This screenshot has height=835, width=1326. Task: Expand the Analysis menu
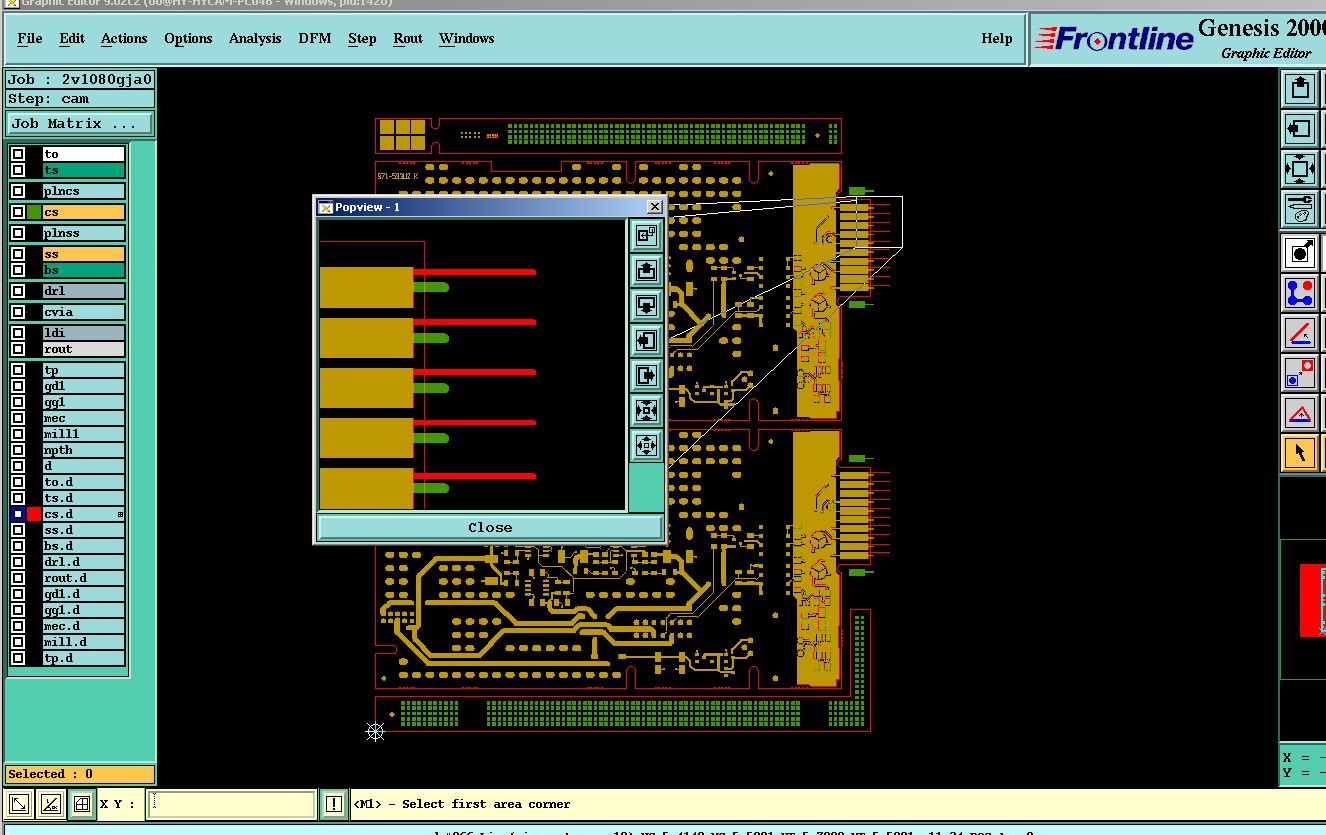pos(255,38)
